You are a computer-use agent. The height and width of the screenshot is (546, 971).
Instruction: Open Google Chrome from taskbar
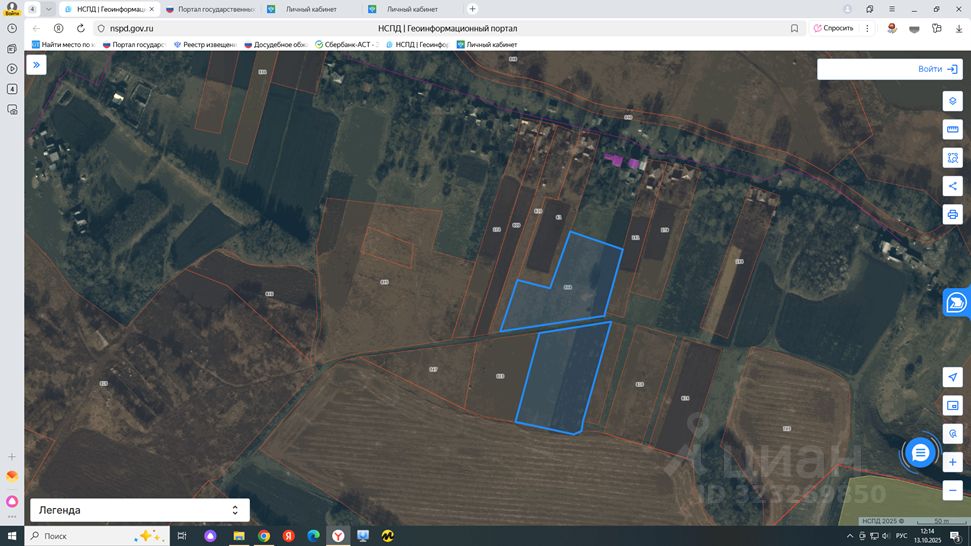[264, 535]
